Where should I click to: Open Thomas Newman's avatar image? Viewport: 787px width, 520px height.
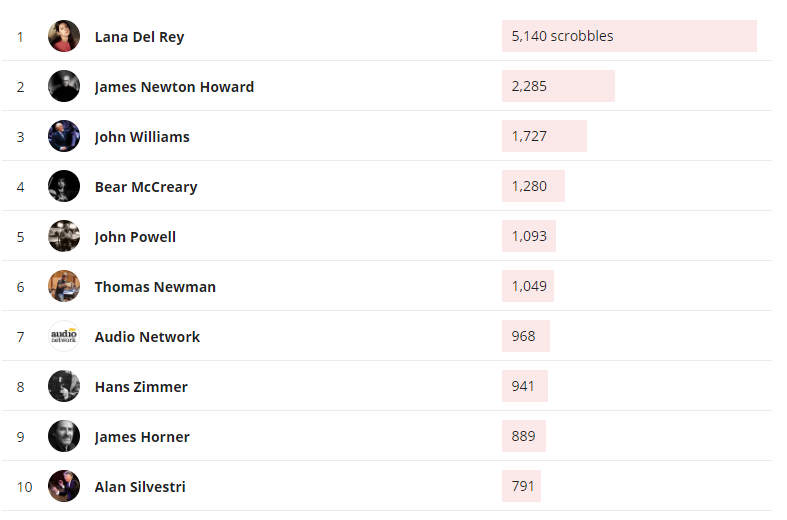click(64, 286)
